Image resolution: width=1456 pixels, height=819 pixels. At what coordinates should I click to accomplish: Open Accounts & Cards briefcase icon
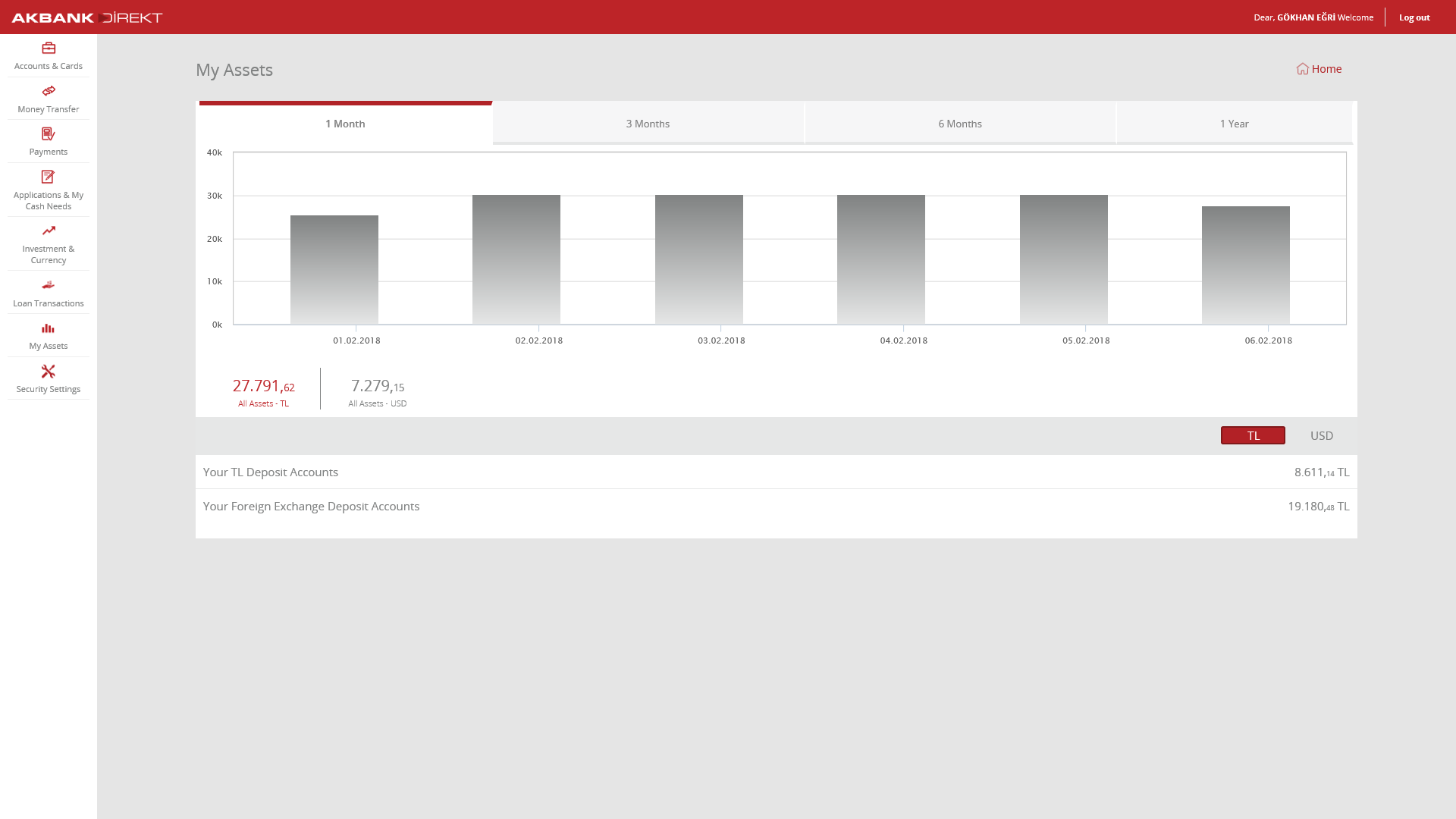point(49,49)
